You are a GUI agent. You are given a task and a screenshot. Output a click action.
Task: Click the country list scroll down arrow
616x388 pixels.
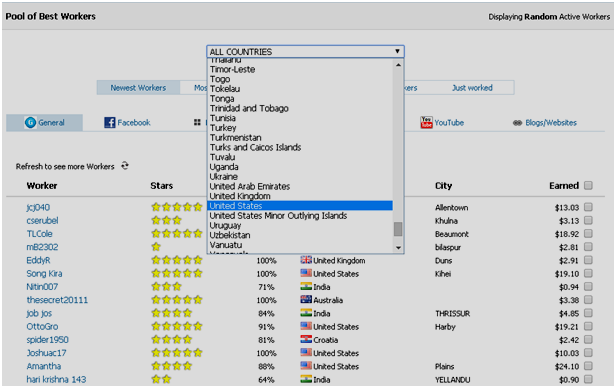click(x=398, y=247)
